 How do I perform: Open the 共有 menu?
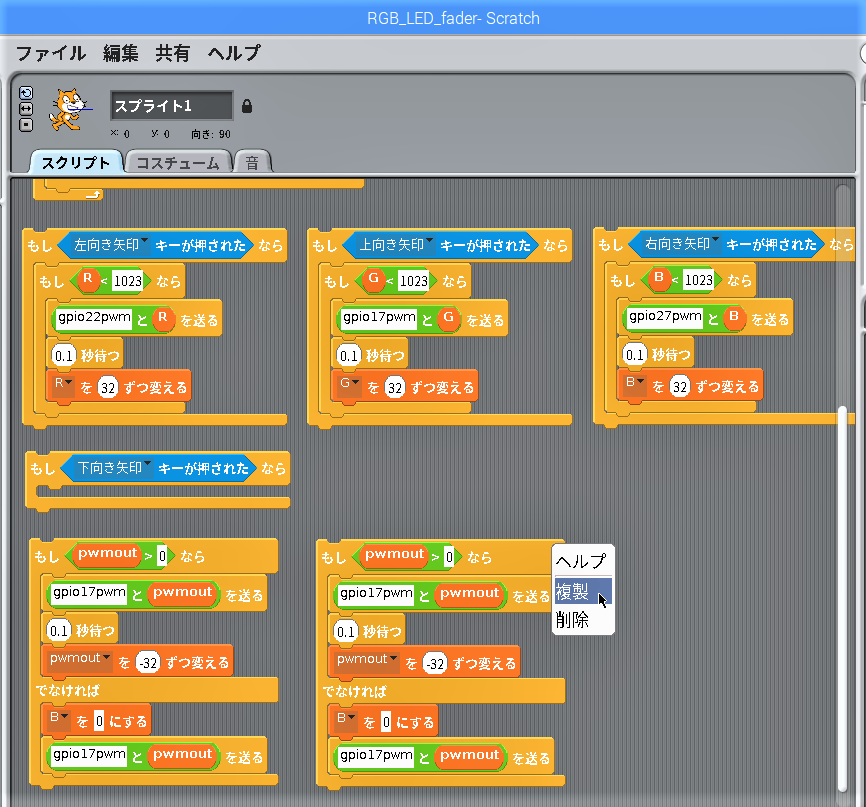(x=172, y=54)
